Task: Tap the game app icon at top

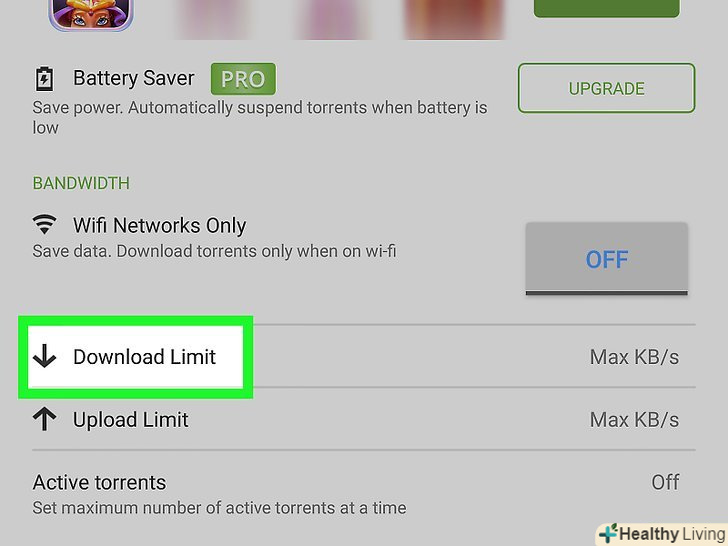Action: [x=91, y=15]
